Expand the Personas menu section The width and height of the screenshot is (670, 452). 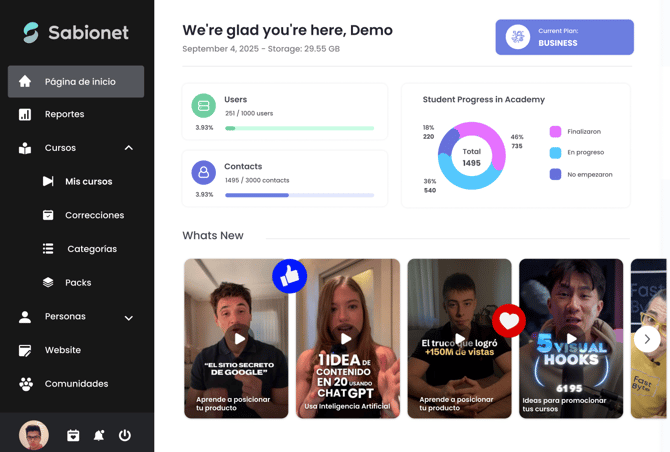click(128, 317)
